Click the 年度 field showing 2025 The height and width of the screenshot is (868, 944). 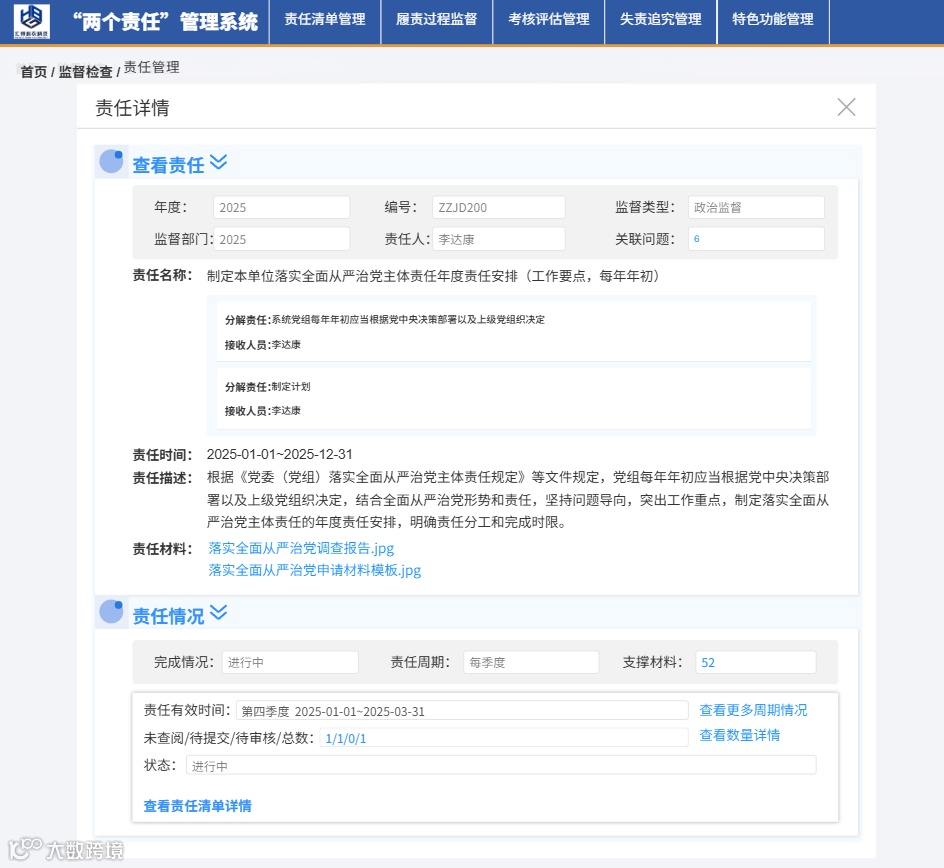[281, 208]
